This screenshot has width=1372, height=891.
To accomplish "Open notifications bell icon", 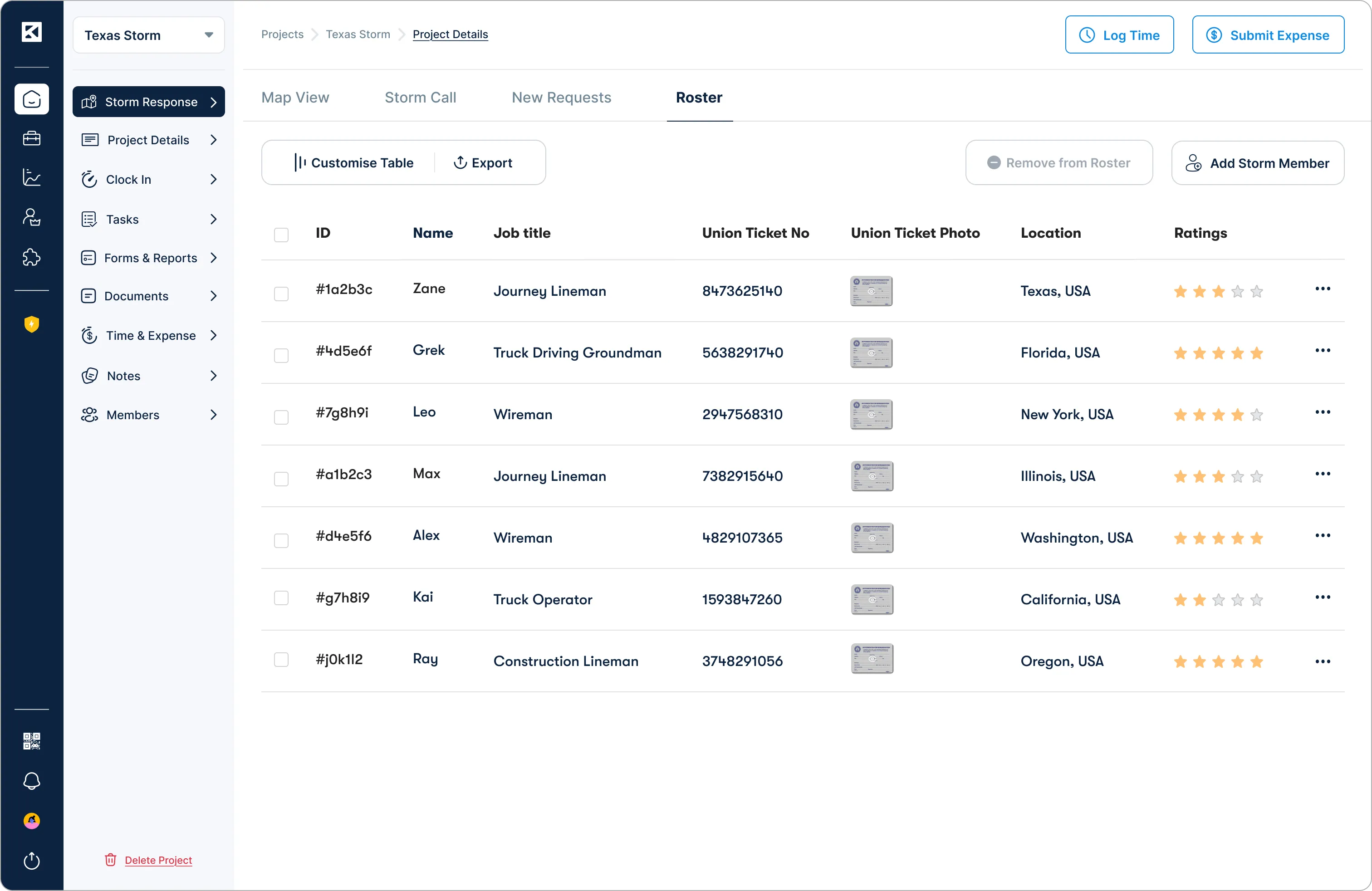I will pos(32,781).
